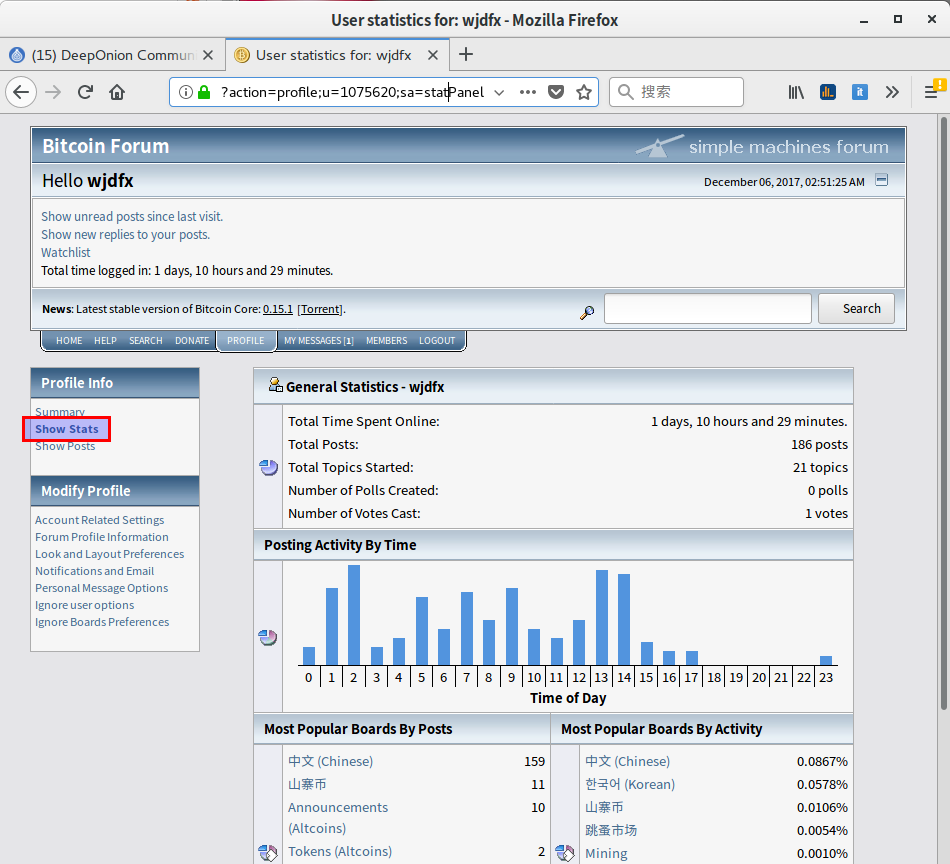This screenshot has width=950, height=864.
Task: Open the Torrent download link
Action: pos(320,309)
